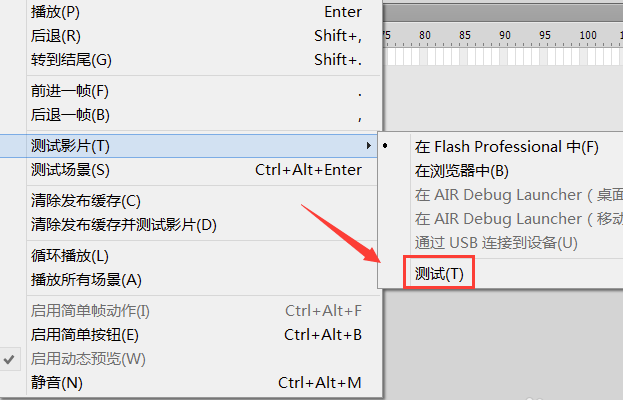Click the highlighted Test (测试) button

439,273
